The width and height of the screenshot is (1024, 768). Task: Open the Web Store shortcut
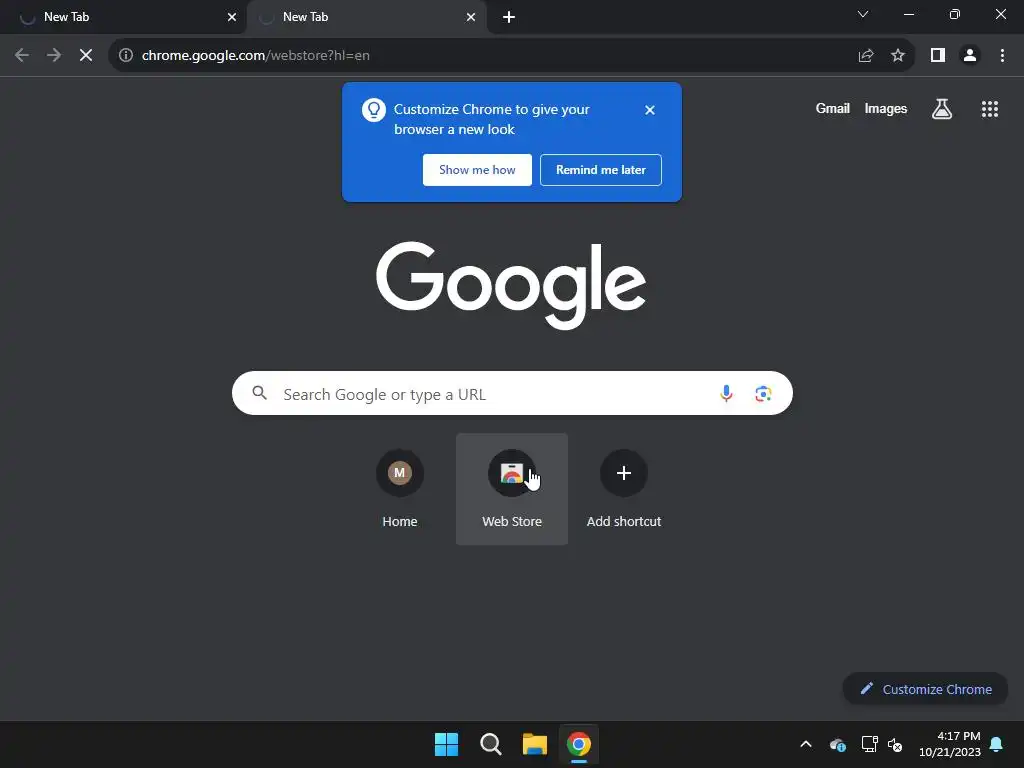pos(512,488)
